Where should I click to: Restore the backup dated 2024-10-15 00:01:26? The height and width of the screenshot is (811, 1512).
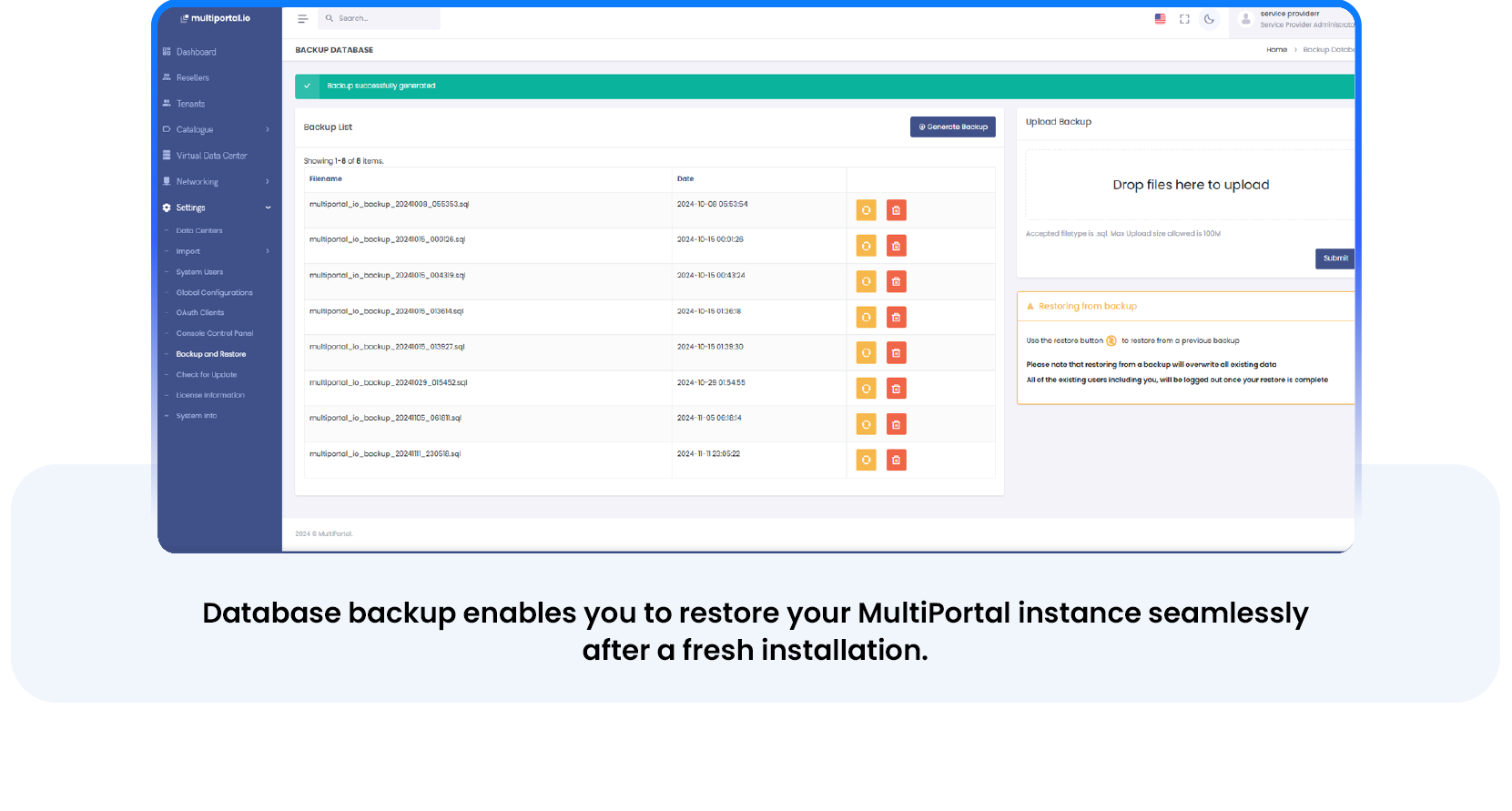[867, 246]
